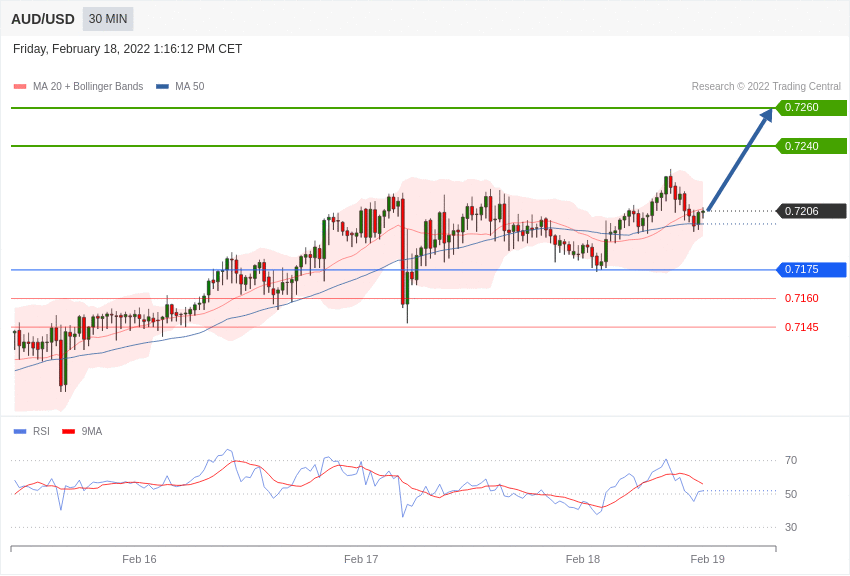Click the 0.7160 support level label
The height and width of the screenshot is (576, 850).
click(x=802, y=298)
